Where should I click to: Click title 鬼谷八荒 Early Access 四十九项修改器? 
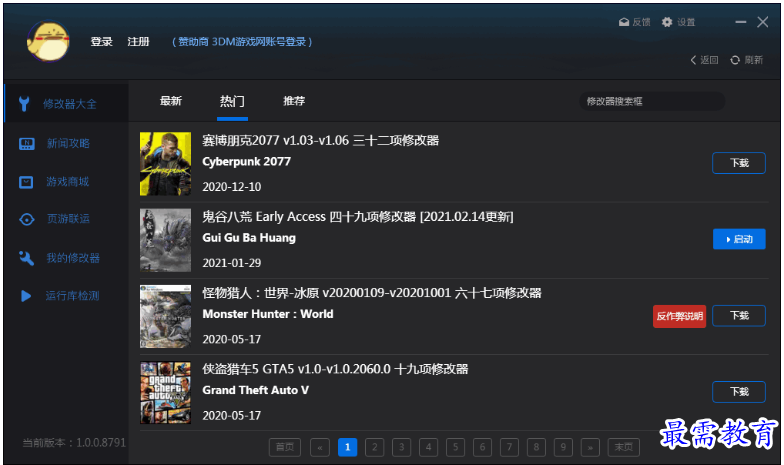coord(358,216)
